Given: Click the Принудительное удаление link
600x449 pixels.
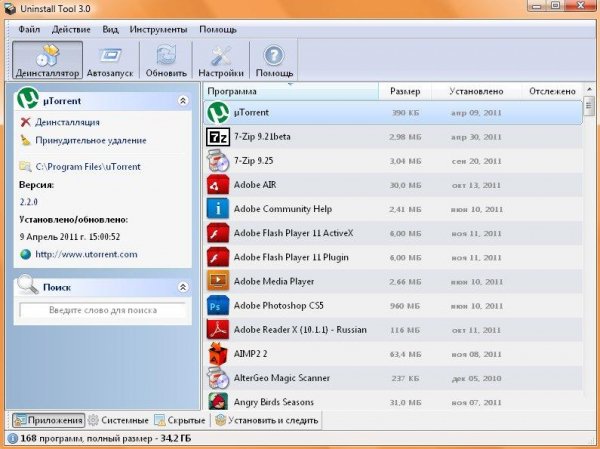Looking at the screenshot, I should pyautogui.click(x=91, y=140).
